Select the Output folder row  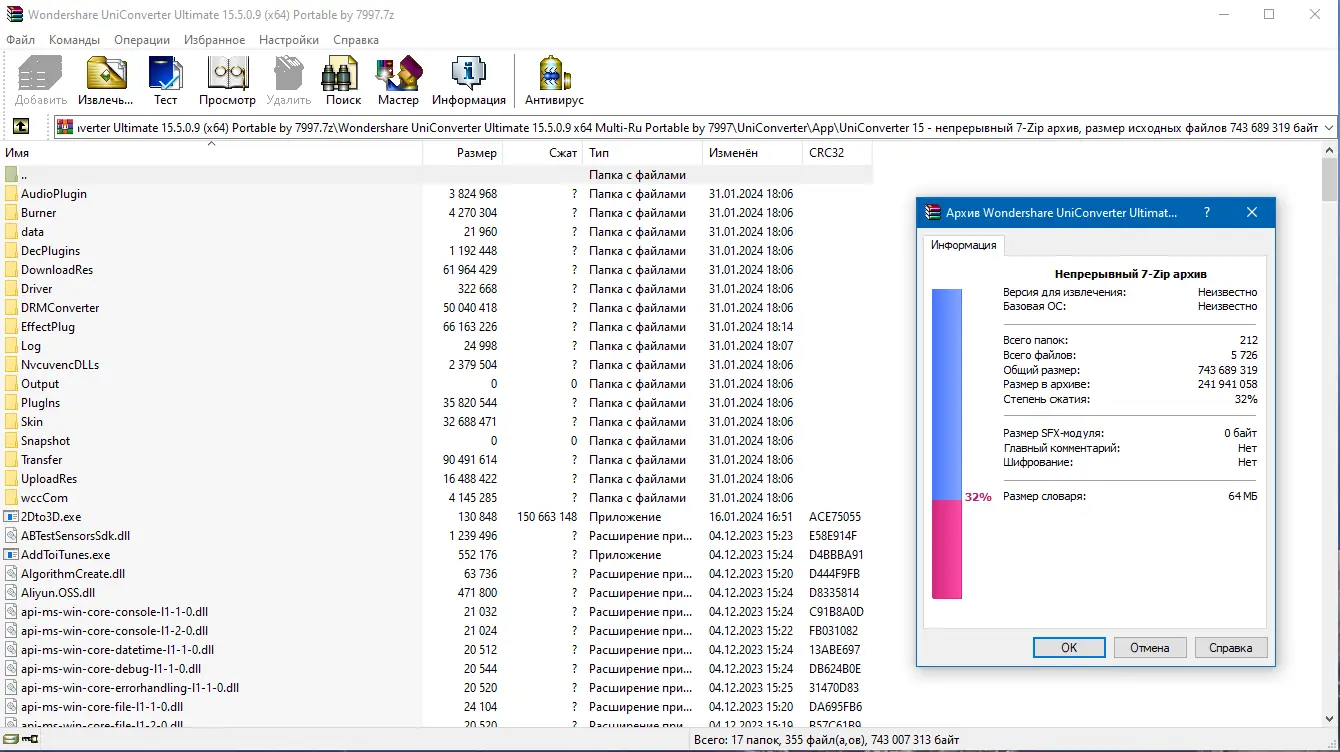coord(436,384)
